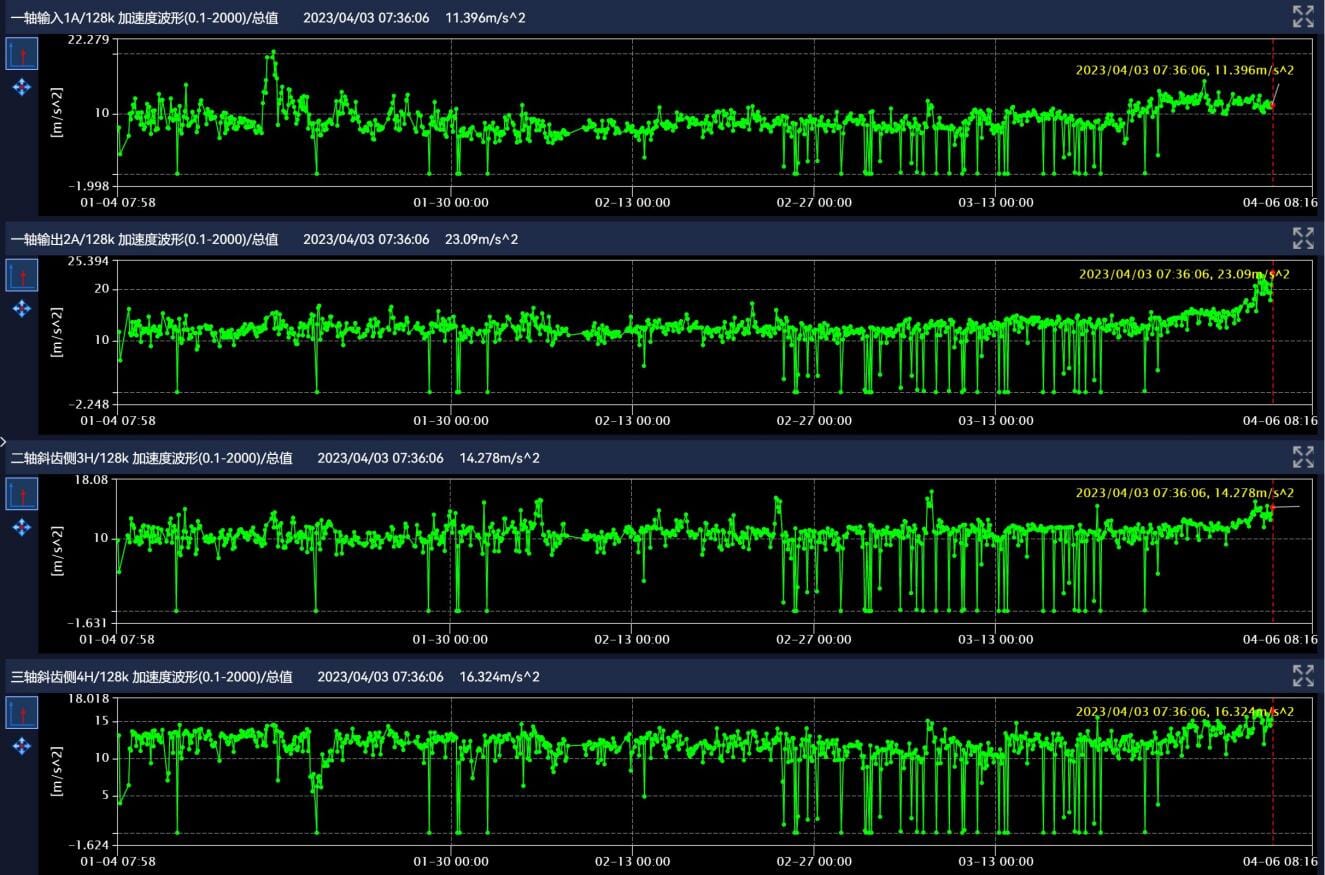Enlarge the 三轴斜齿侧4H chart to fullscreen
Screen dimensions: 1325x875
coord(1302,676)
